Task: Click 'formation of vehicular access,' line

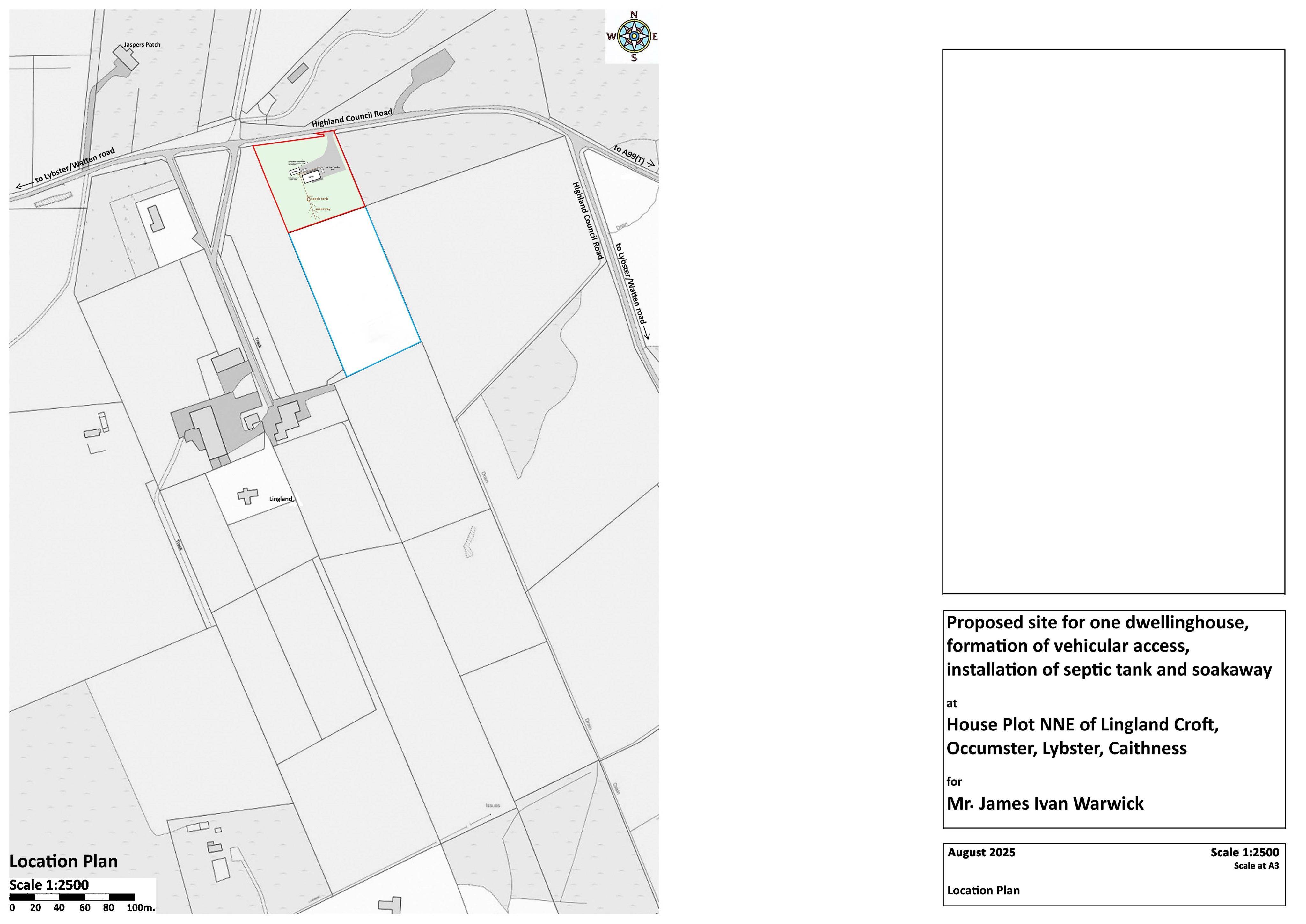Action: (1068, 646)
